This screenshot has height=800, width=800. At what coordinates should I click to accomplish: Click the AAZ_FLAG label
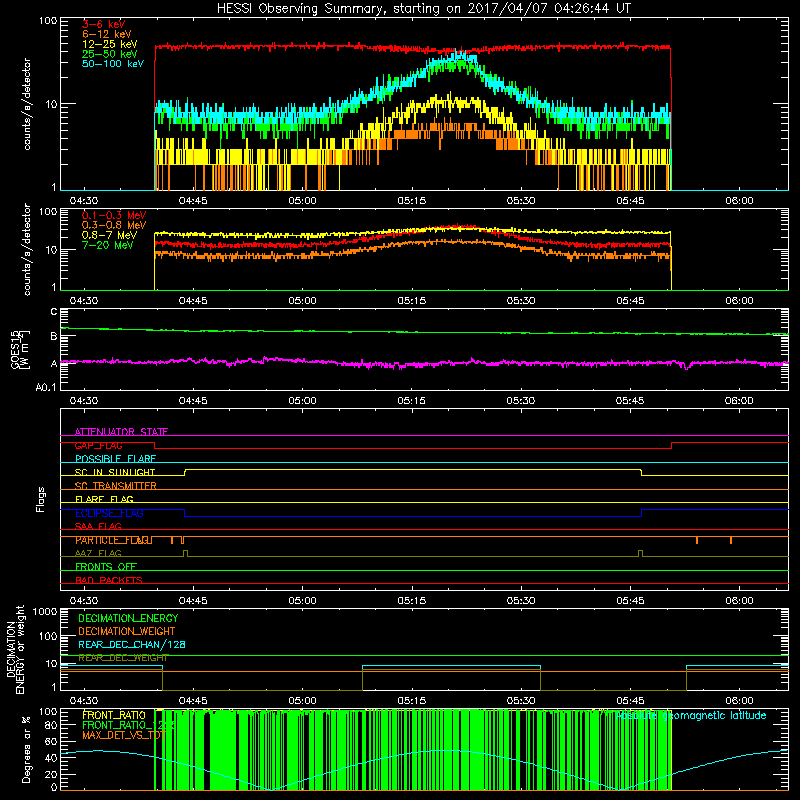(98, 553)
